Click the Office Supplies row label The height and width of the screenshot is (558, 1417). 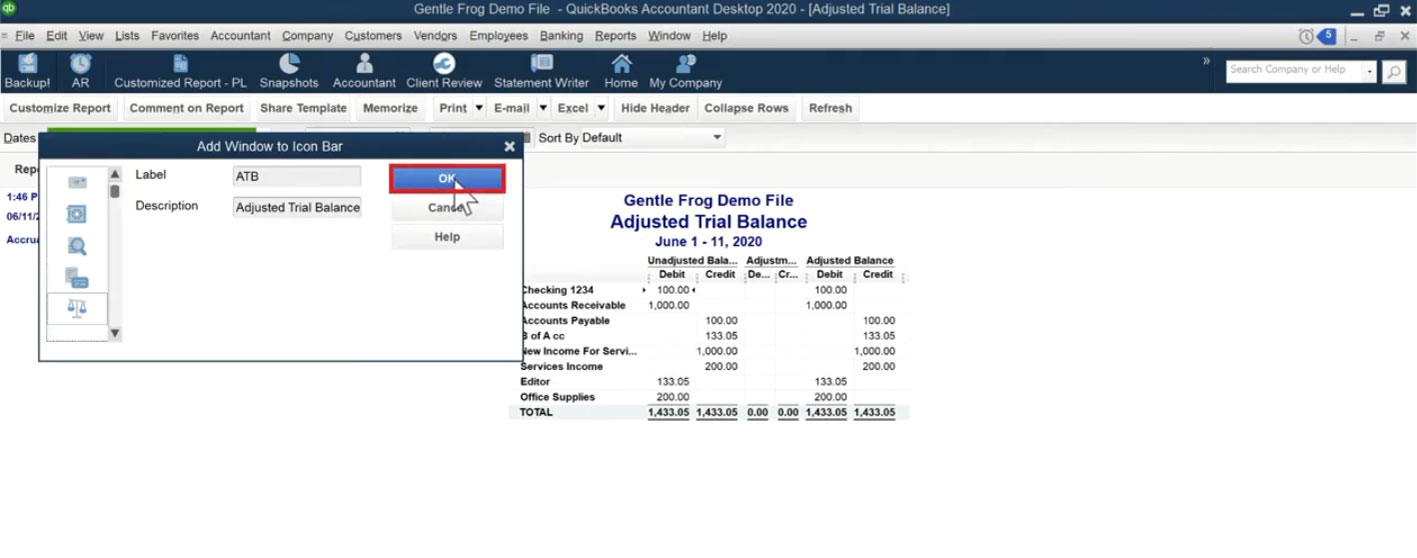point(557,397)
